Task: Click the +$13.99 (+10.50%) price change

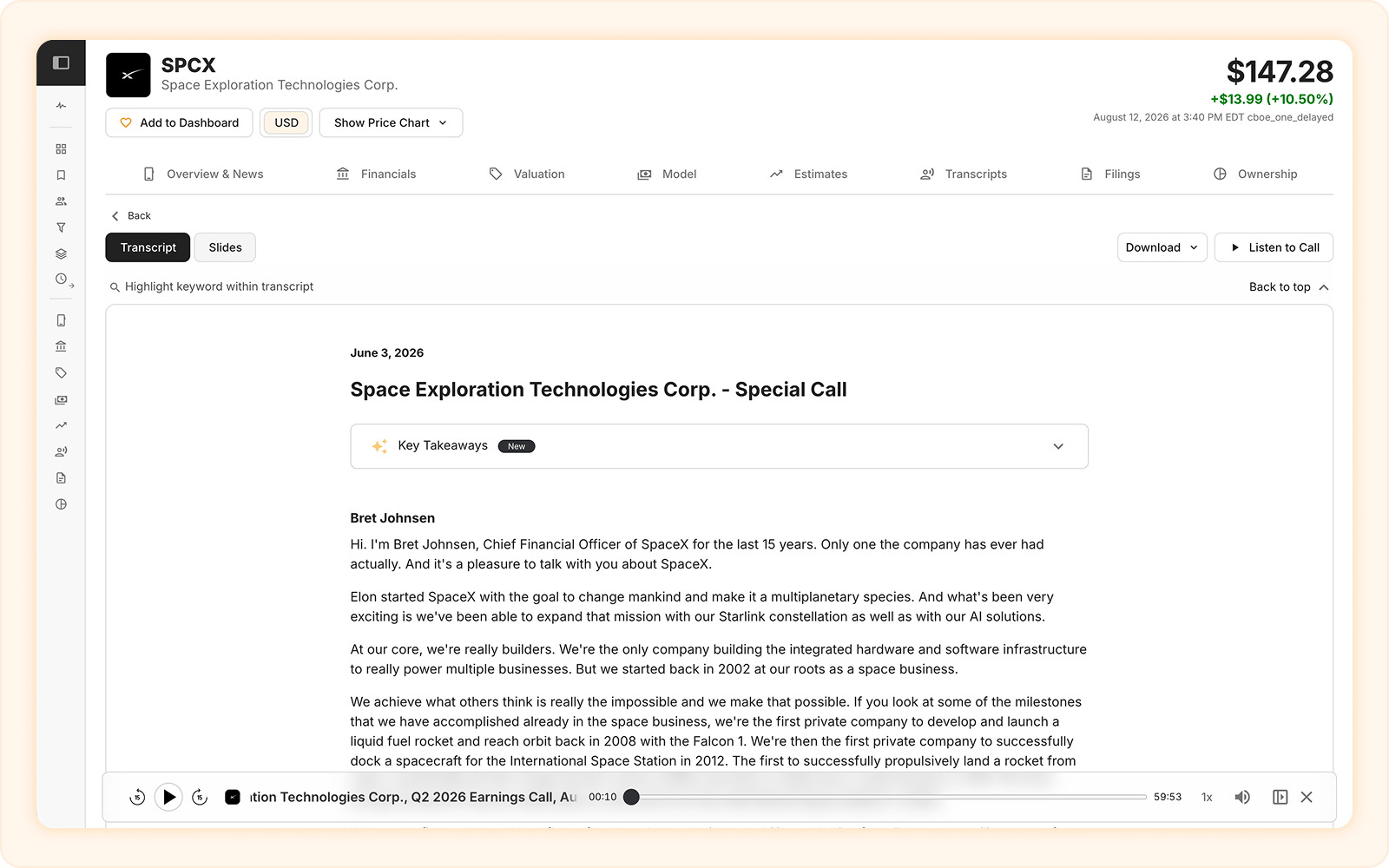Action: (x=1272, y=99)
